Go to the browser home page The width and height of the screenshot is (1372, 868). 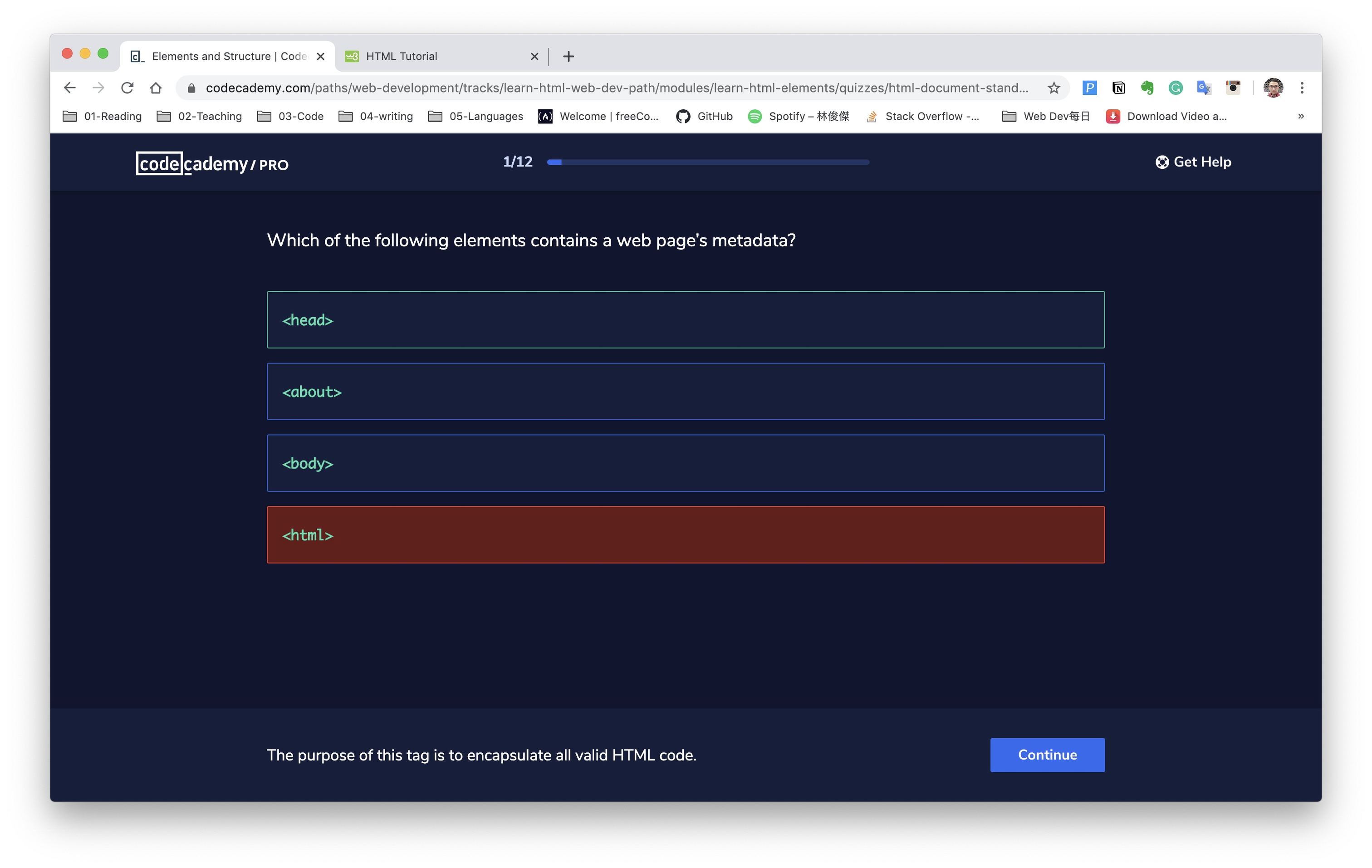[x=156, y=88]
